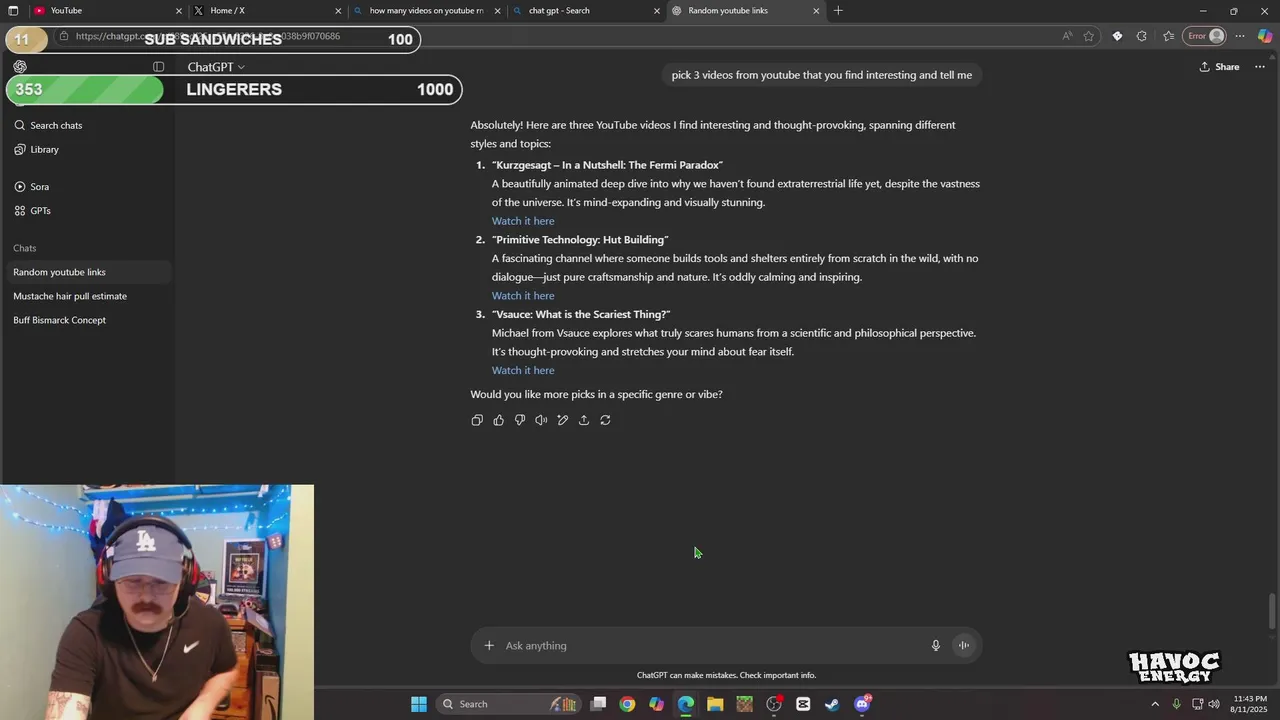Open the volume control in system tray

point(1214,704)
